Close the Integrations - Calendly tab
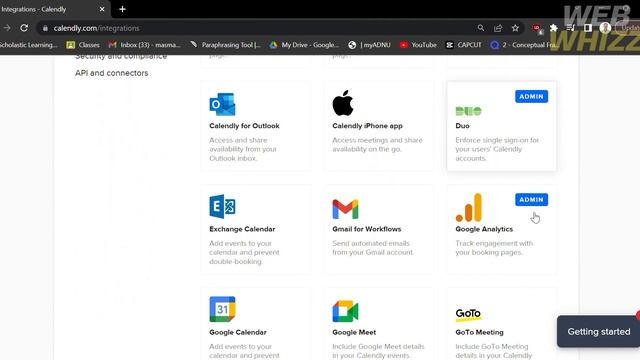Screen dimensions: 640x360 tap(102, 9)
